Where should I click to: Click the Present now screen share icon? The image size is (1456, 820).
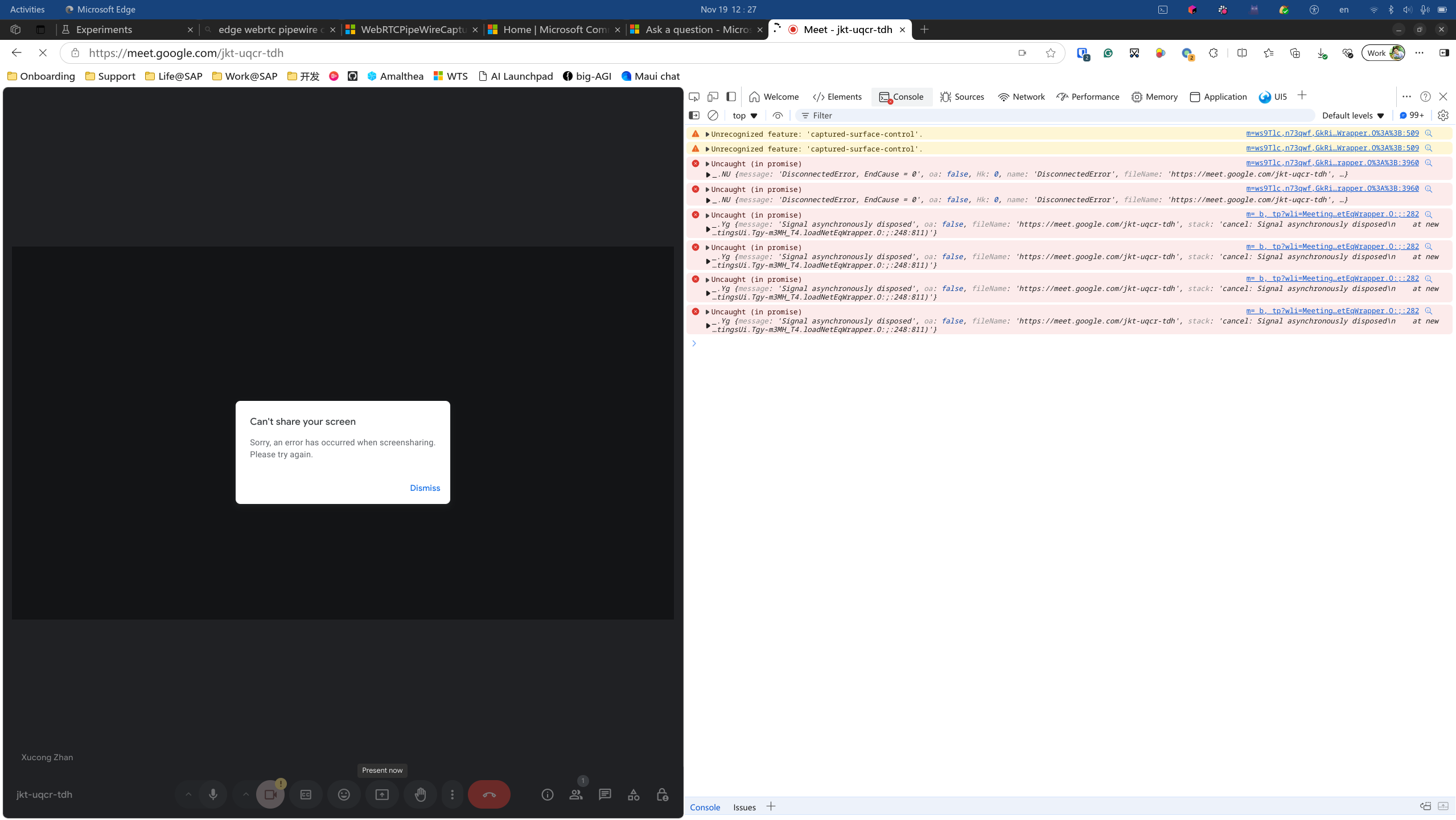[x=382, y=794]
